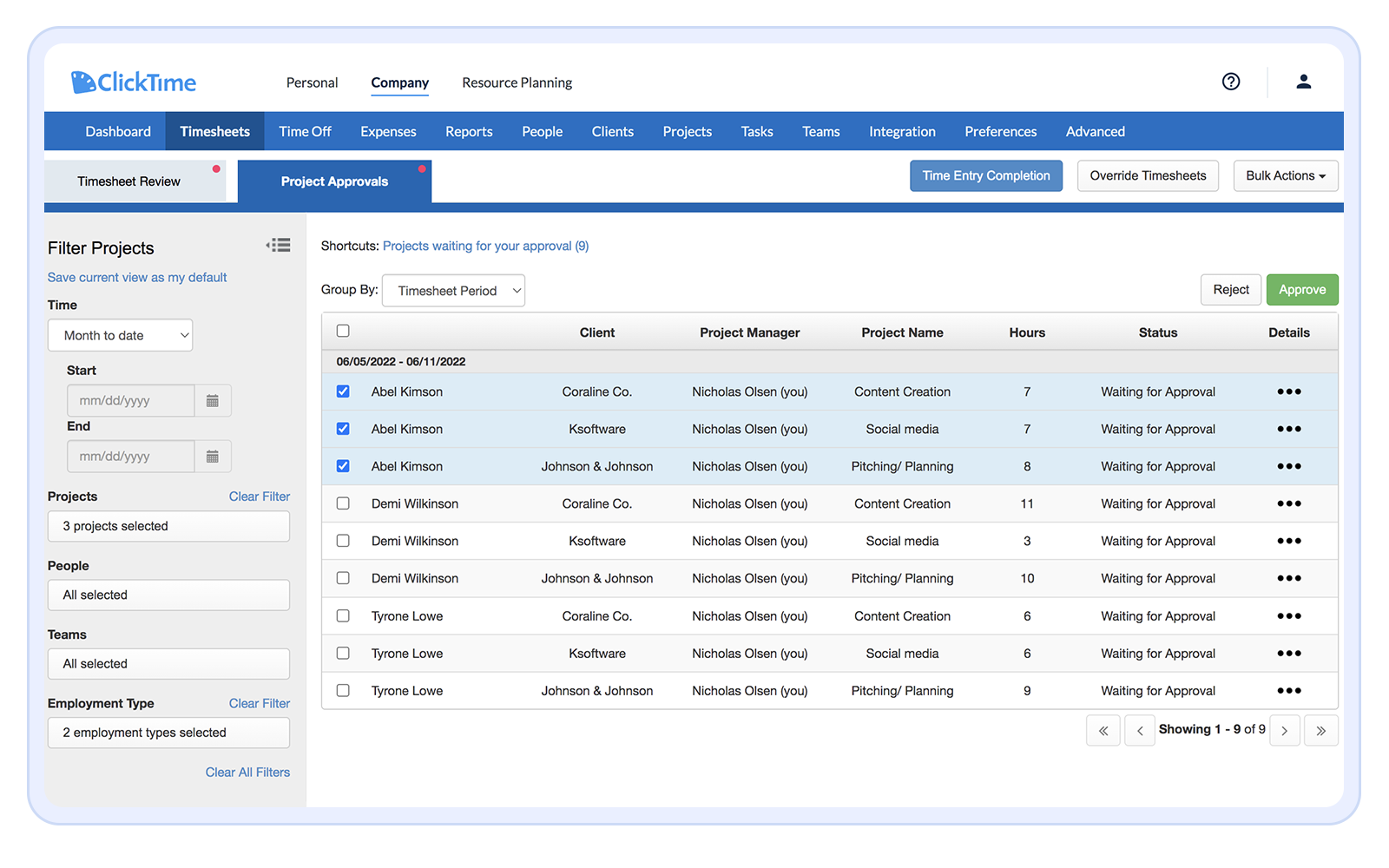Screen dimensions: 1389x868
Task: Go to the last page of results
Action: tap(1320, 731)
